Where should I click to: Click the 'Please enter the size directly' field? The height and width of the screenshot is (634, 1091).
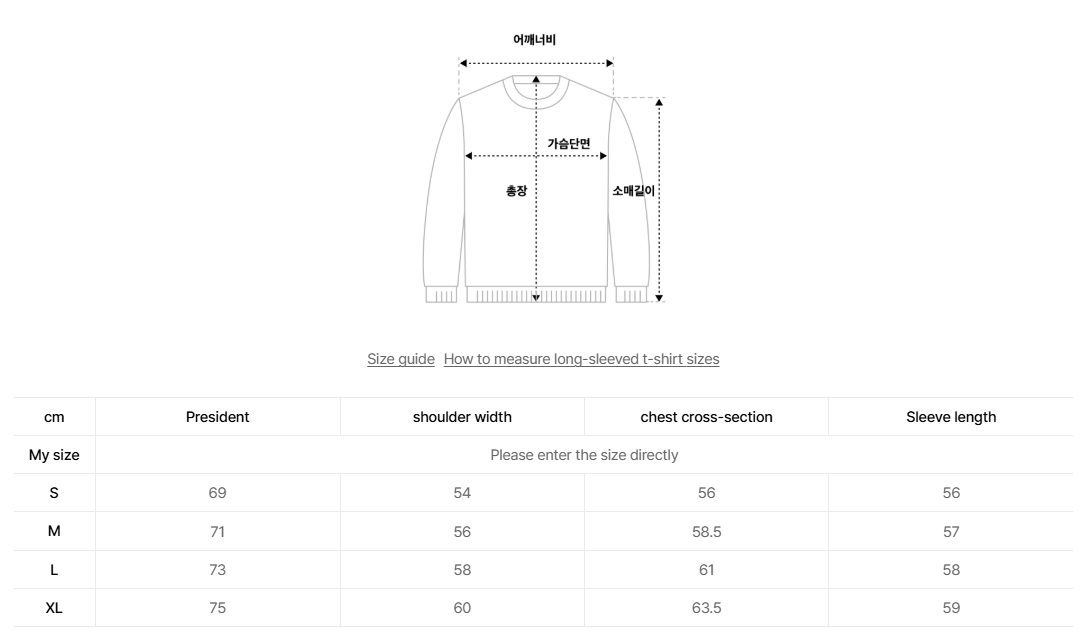point(584,455)
